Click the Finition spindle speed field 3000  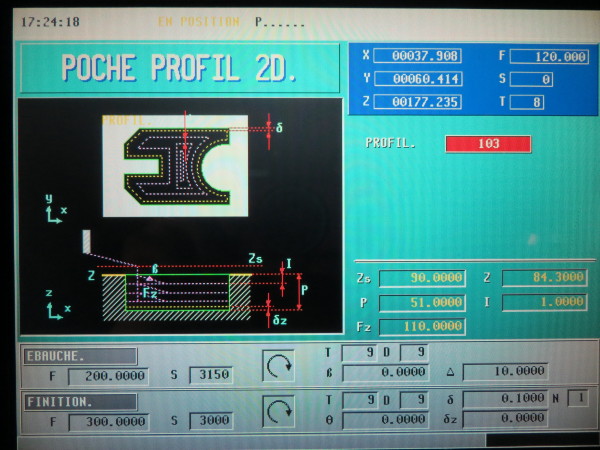[x=210, y=422]
